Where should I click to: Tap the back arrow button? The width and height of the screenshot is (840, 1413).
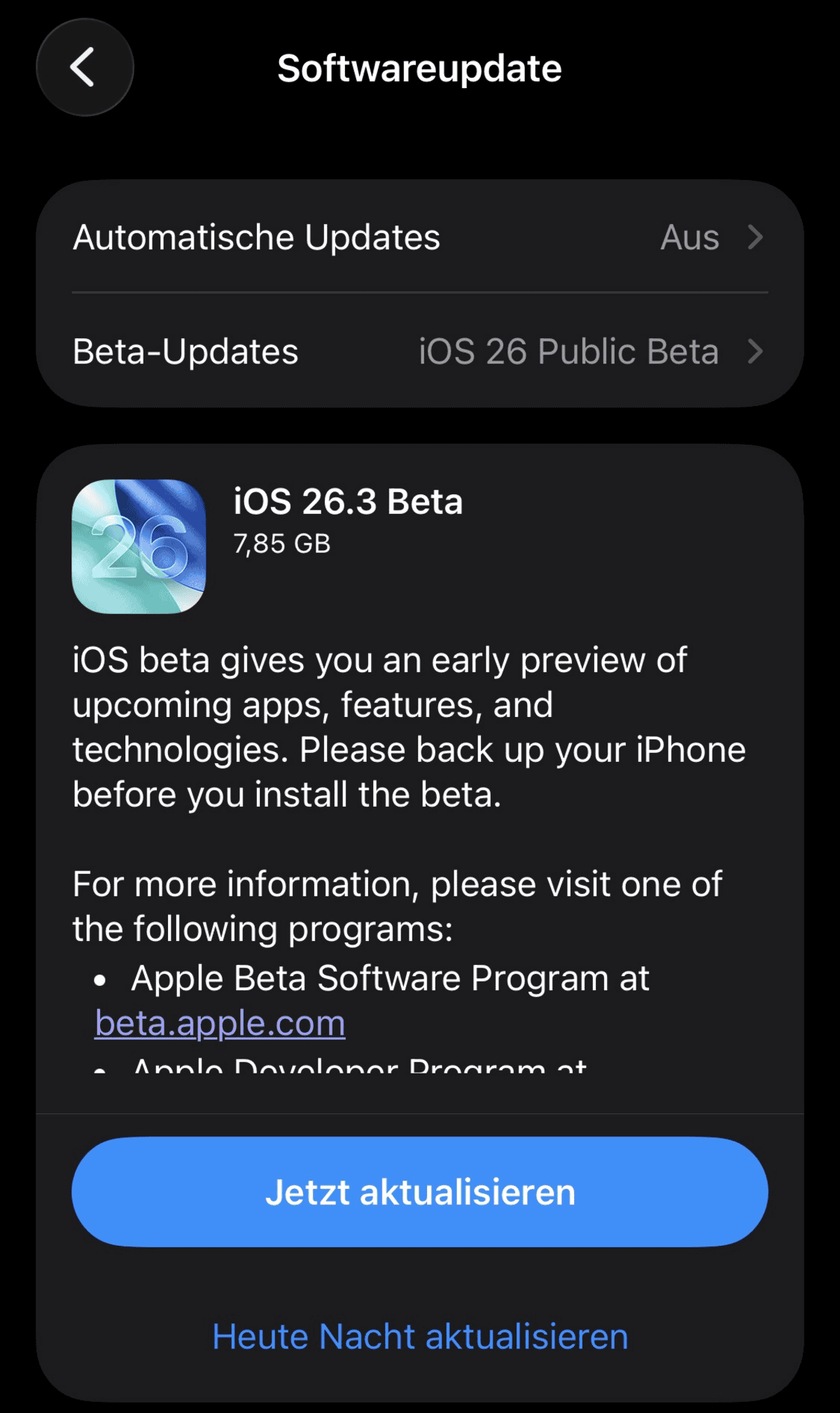85,67
